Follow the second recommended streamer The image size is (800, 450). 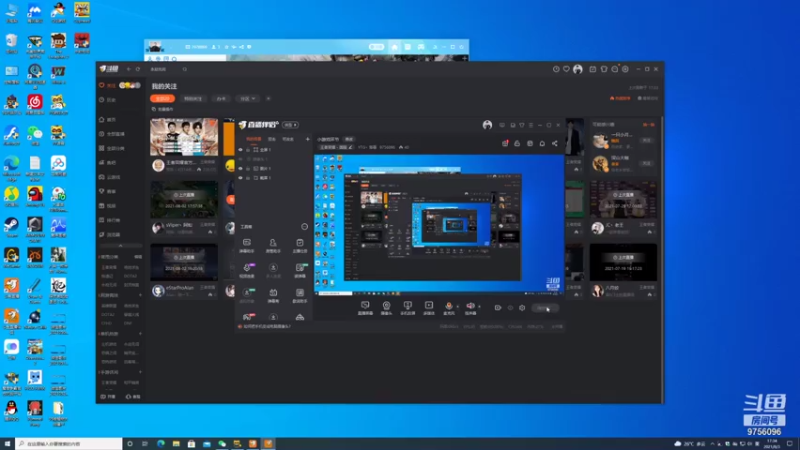[646, 163]
